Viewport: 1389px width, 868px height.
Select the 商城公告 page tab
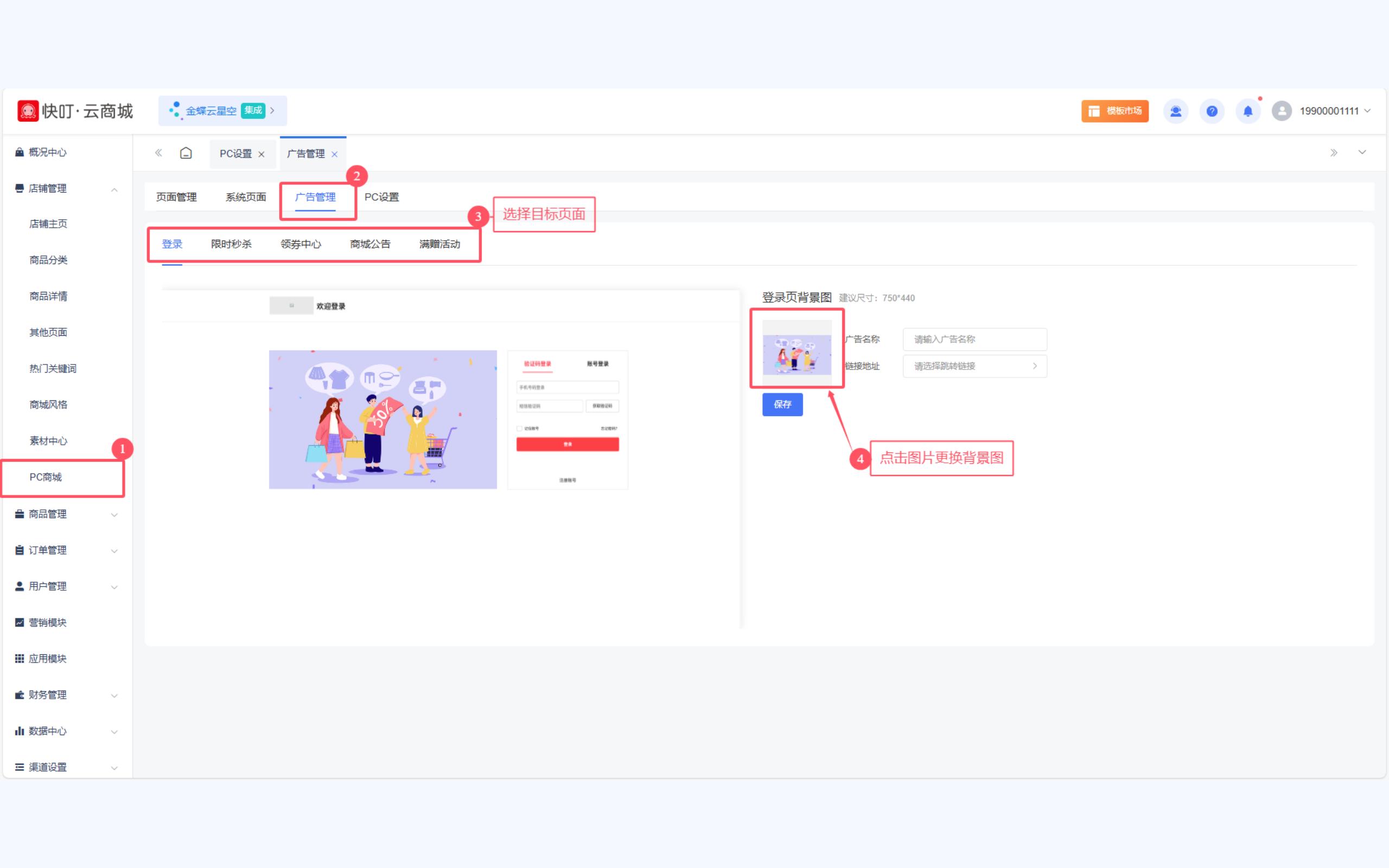coord(370,244)
